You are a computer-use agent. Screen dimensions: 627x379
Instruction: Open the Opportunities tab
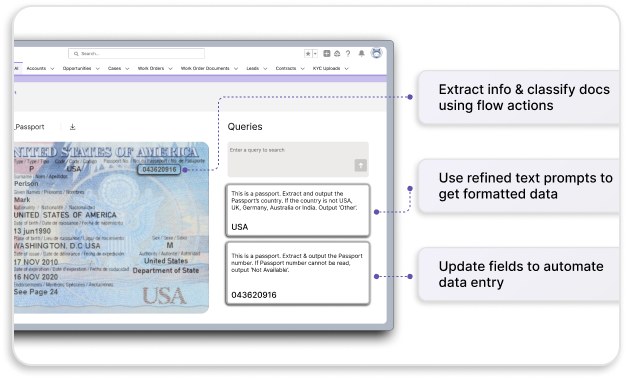tap(77, 68)
